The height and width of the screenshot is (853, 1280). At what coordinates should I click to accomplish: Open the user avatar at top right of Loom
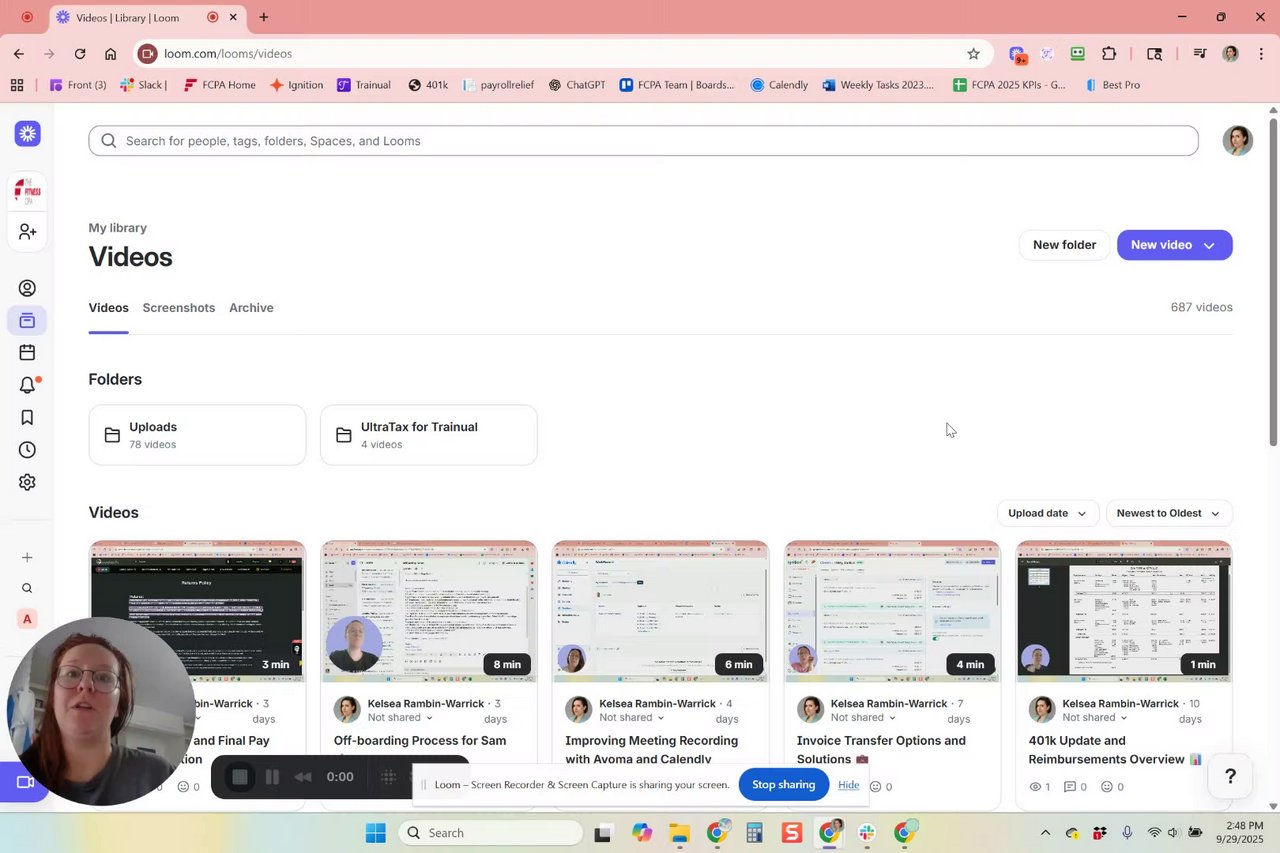point(1238,141)
